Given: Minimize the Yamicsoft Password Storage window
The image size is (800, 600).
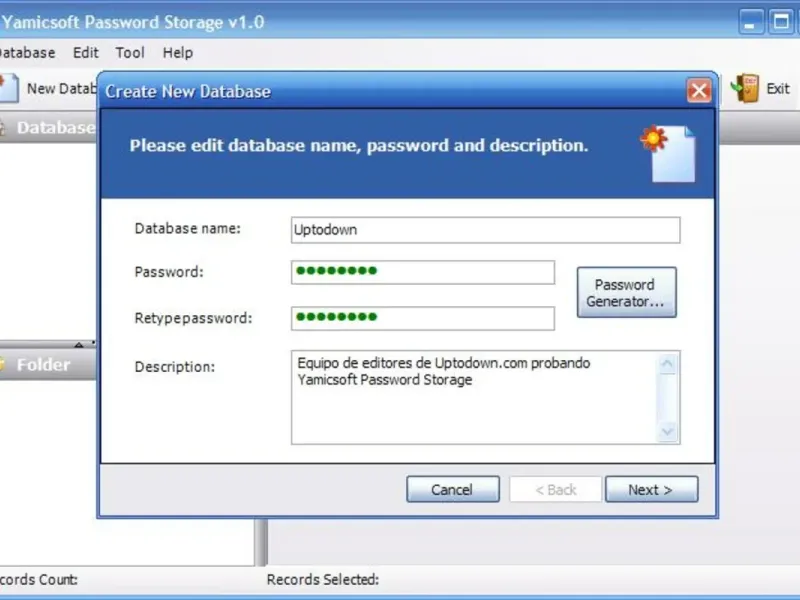Looking at the screenshot, I should [x=751, y=22].
